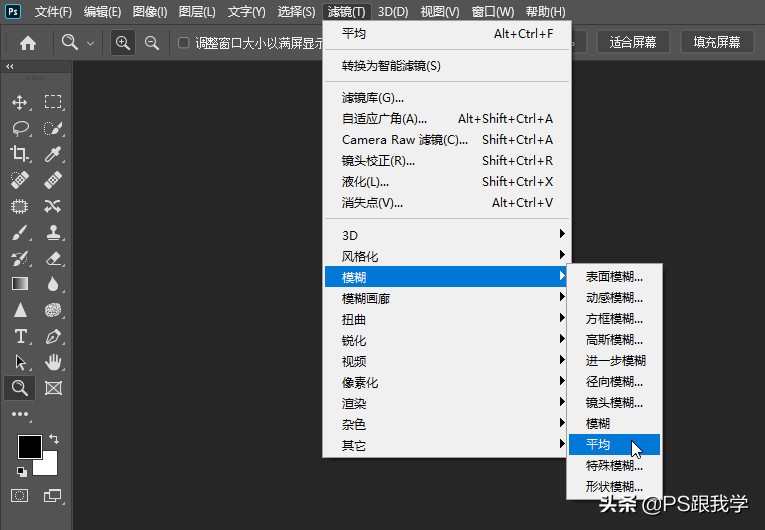Click the 填充屏幕 button
This screenshot has width=765, height=530.
click(717, 42)
